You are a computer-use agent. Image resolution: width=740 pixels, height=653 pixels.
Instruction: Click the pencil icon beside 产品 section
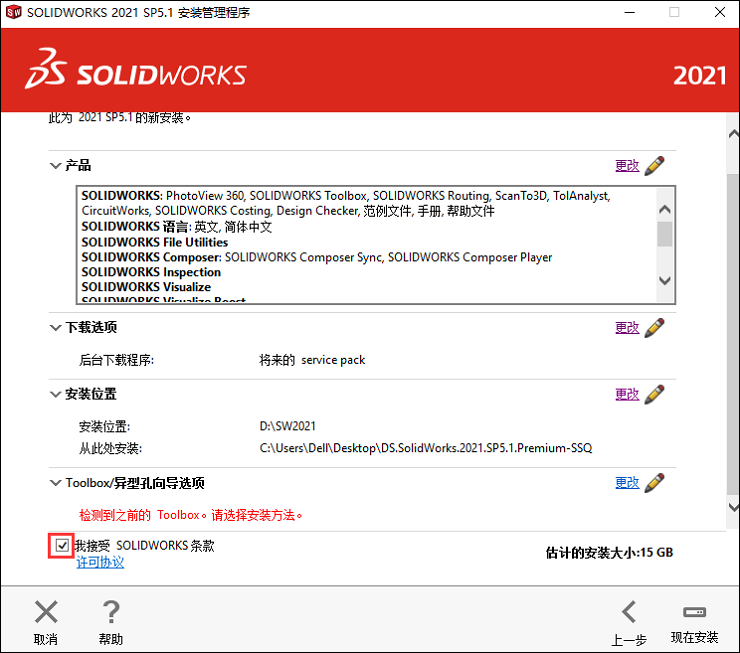coord(655,166)
